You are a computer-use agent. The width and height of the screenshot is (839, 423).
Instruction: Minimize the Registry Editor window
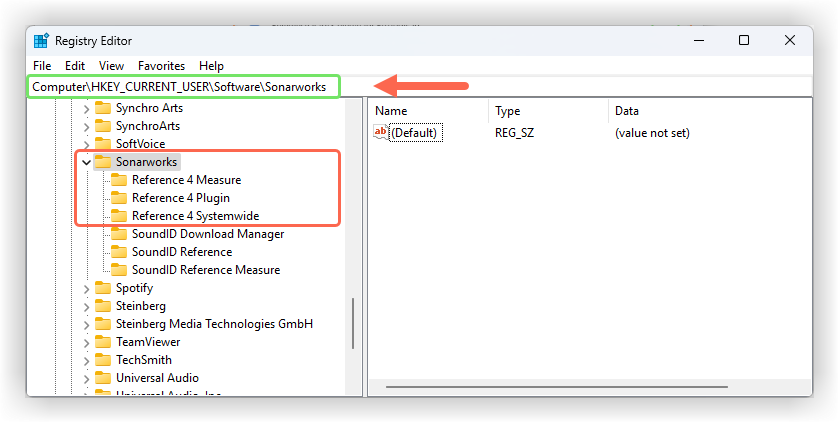point(698,41)
